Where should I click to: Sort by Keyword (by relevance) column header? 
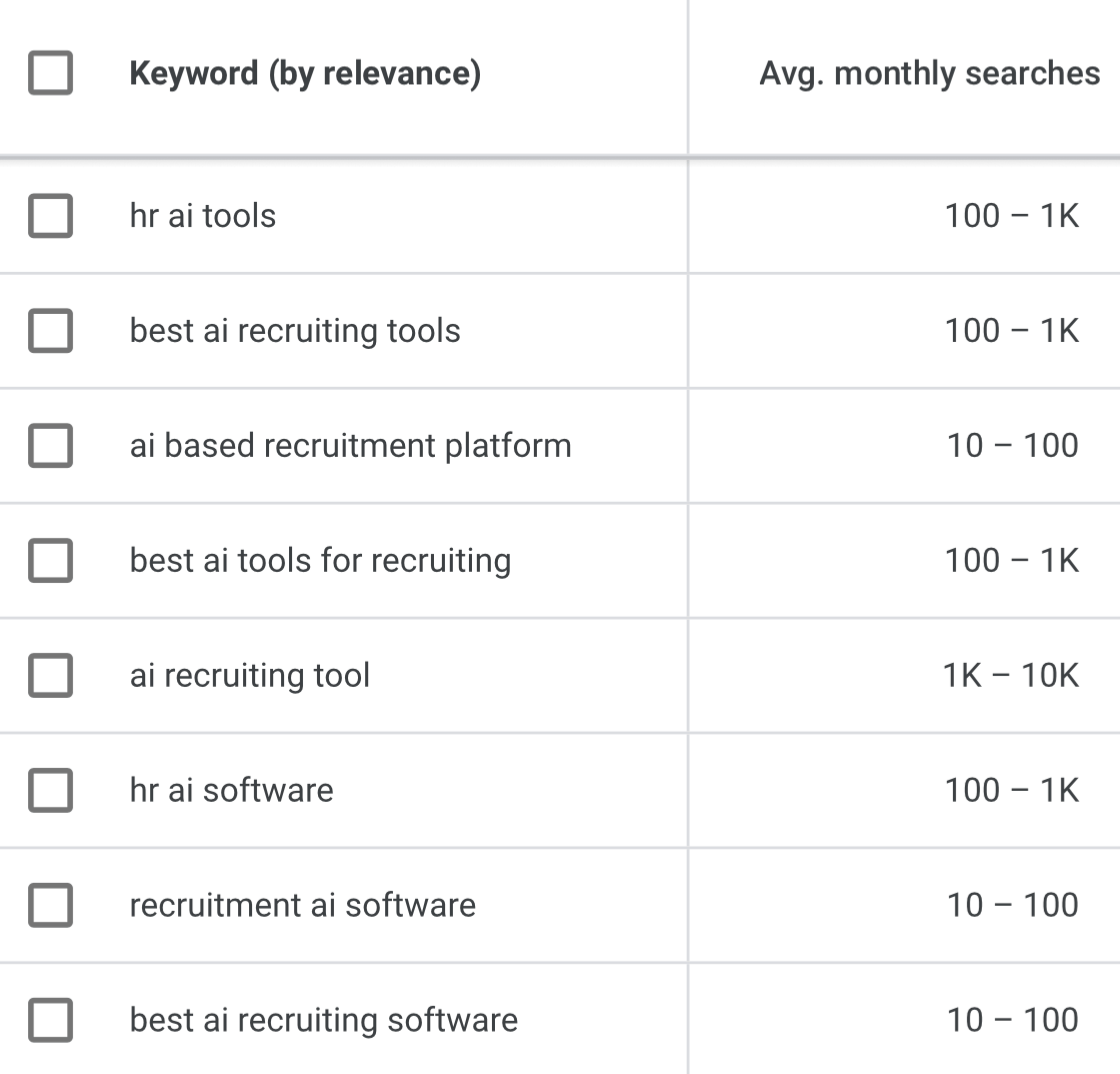point(305,74)
